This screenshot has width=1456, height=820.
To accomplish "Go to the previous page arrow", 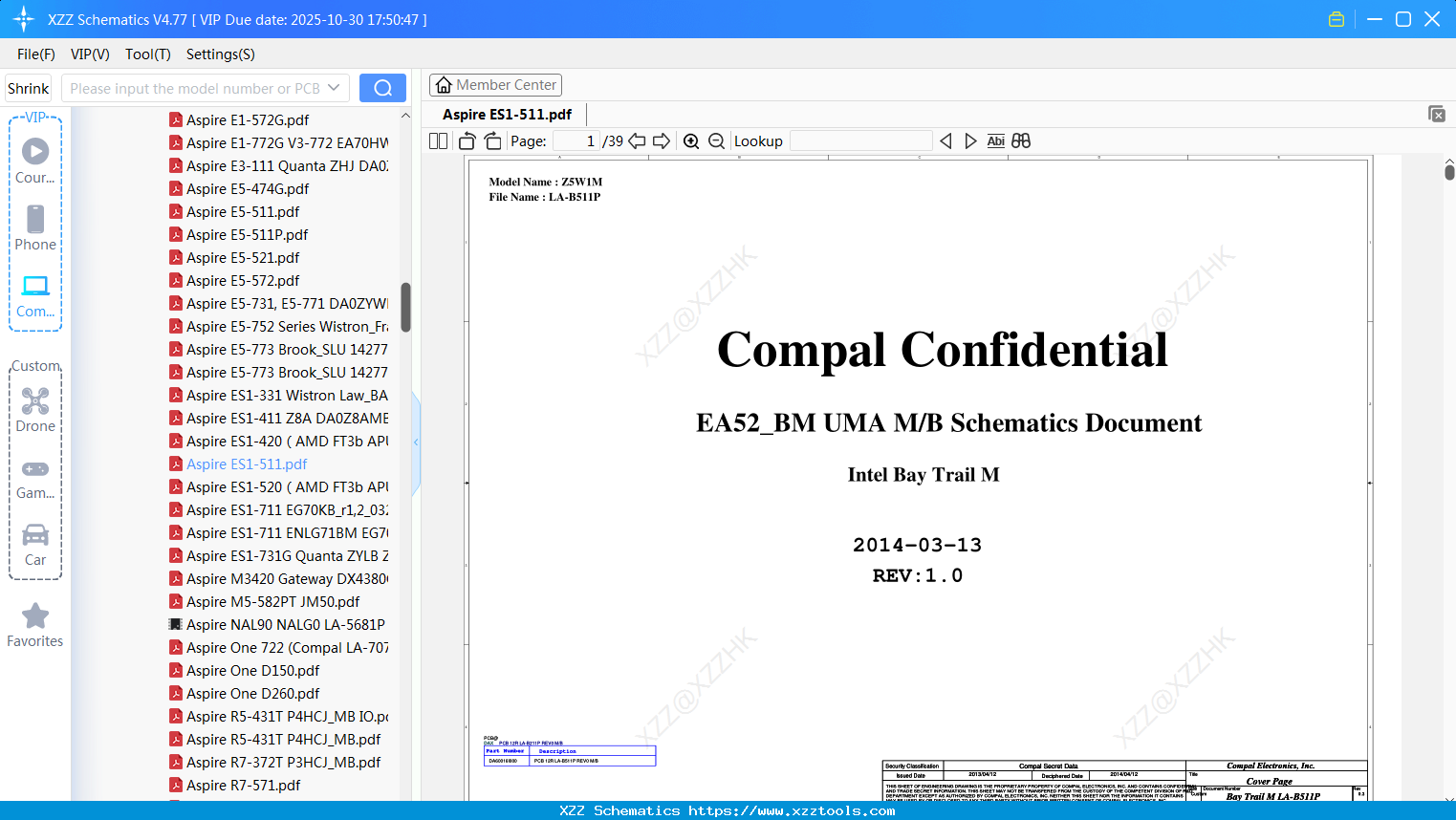I will 637,141.
